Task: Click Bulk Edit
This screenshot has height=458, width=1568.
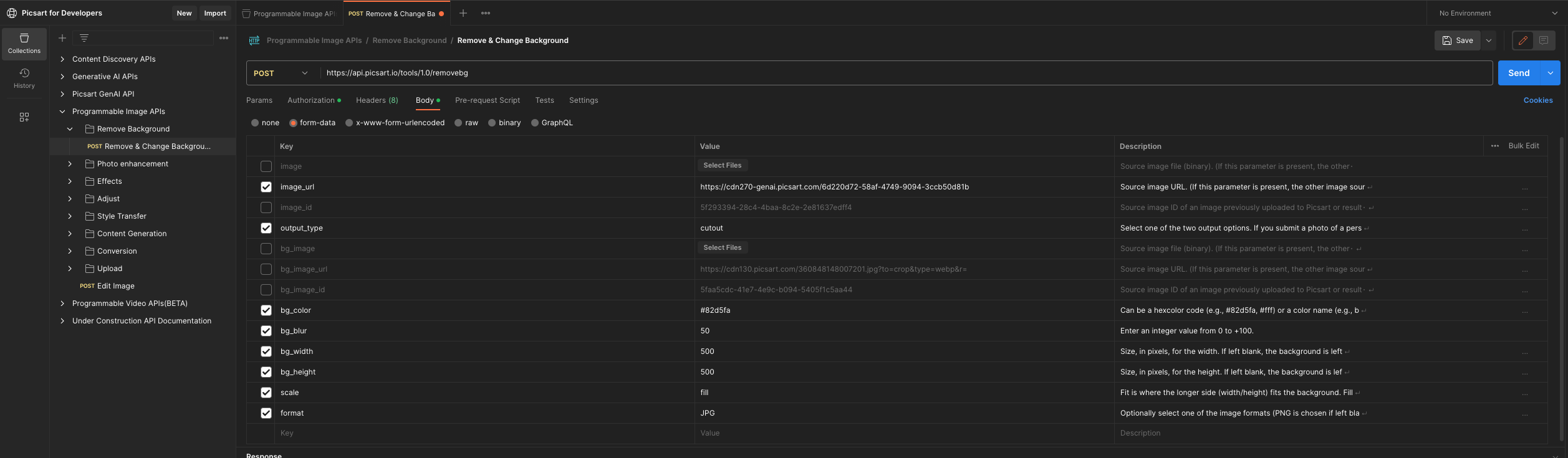Action: pyautogui.click(x=1524, y=146)
